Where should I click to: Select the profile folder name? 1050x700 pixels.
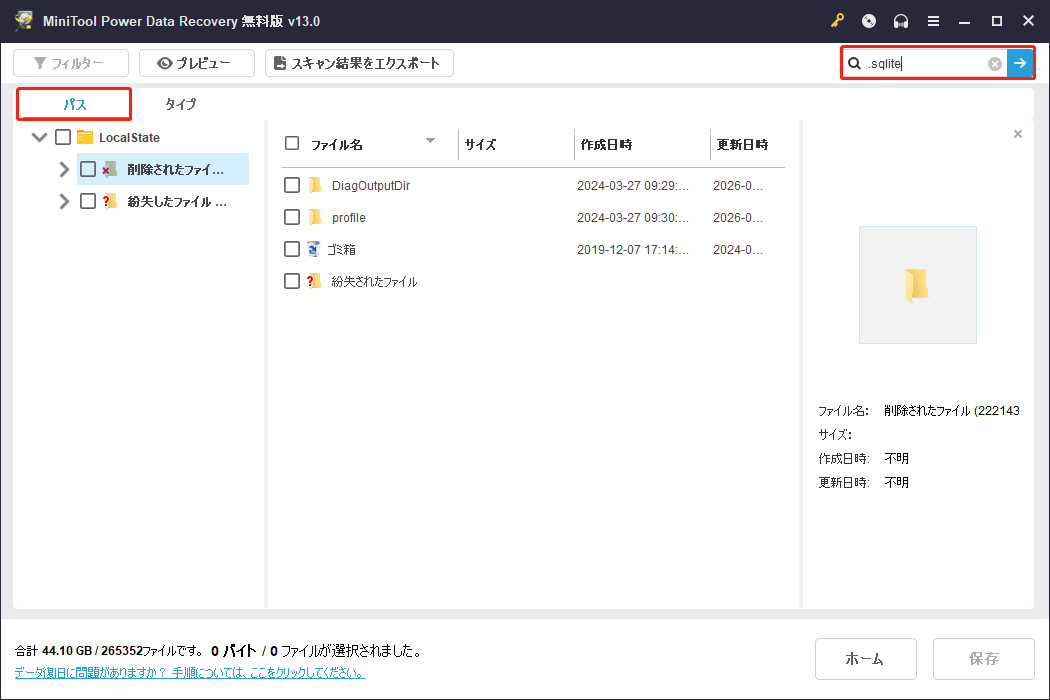click(349, 218)
